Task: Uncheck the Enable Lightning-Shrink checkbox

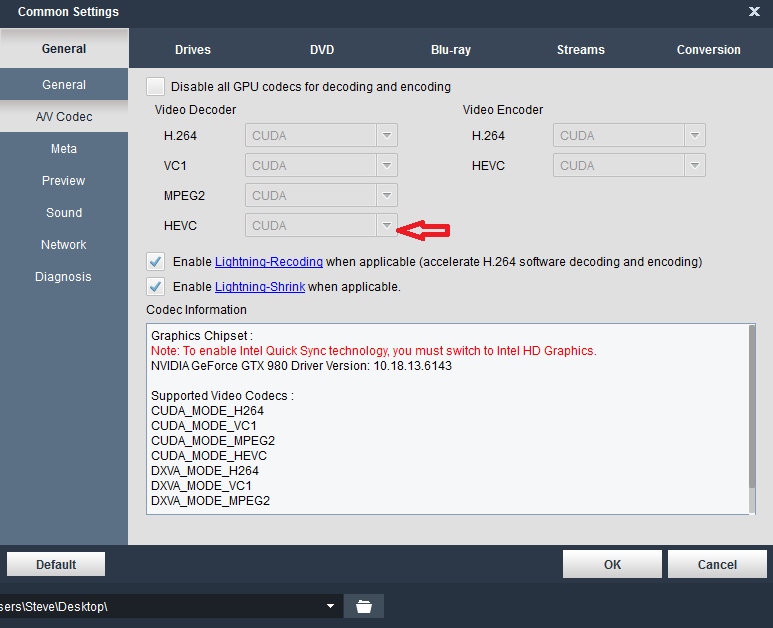Action: point(155,287)
